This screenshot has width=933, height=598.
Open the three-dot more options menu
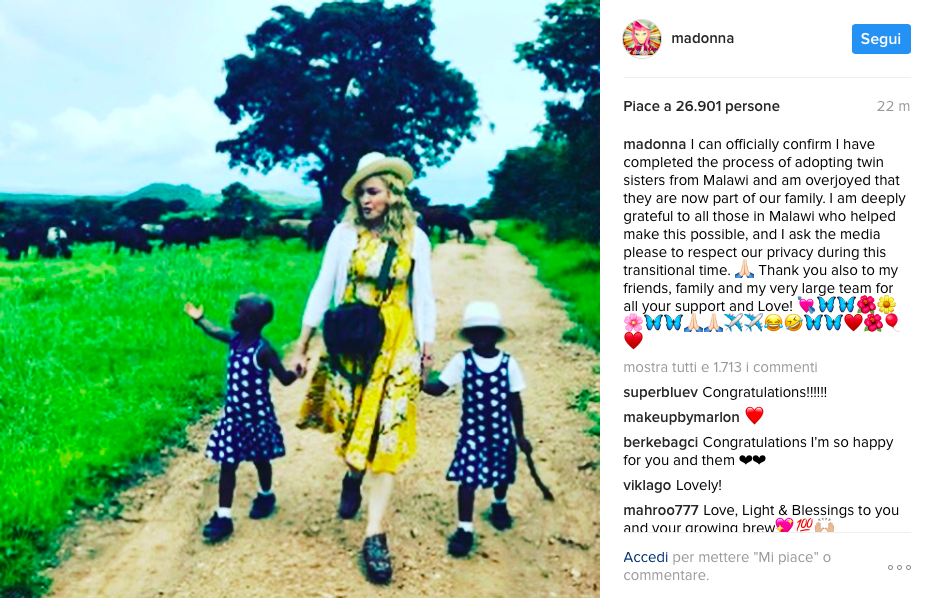click(899, 567)
